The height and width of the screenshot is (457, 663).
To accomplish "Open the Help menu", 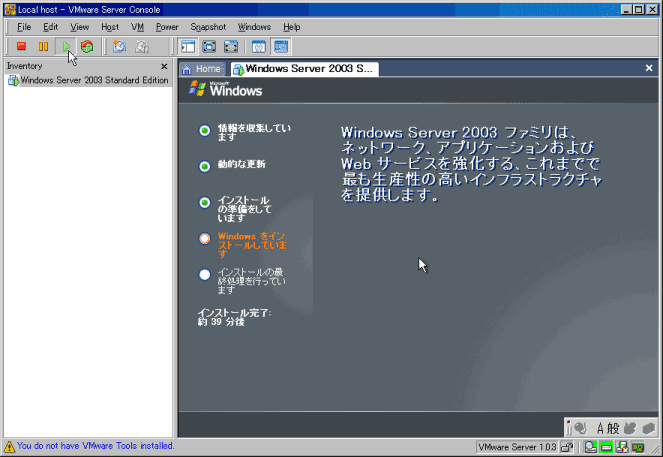I will 292,27.
